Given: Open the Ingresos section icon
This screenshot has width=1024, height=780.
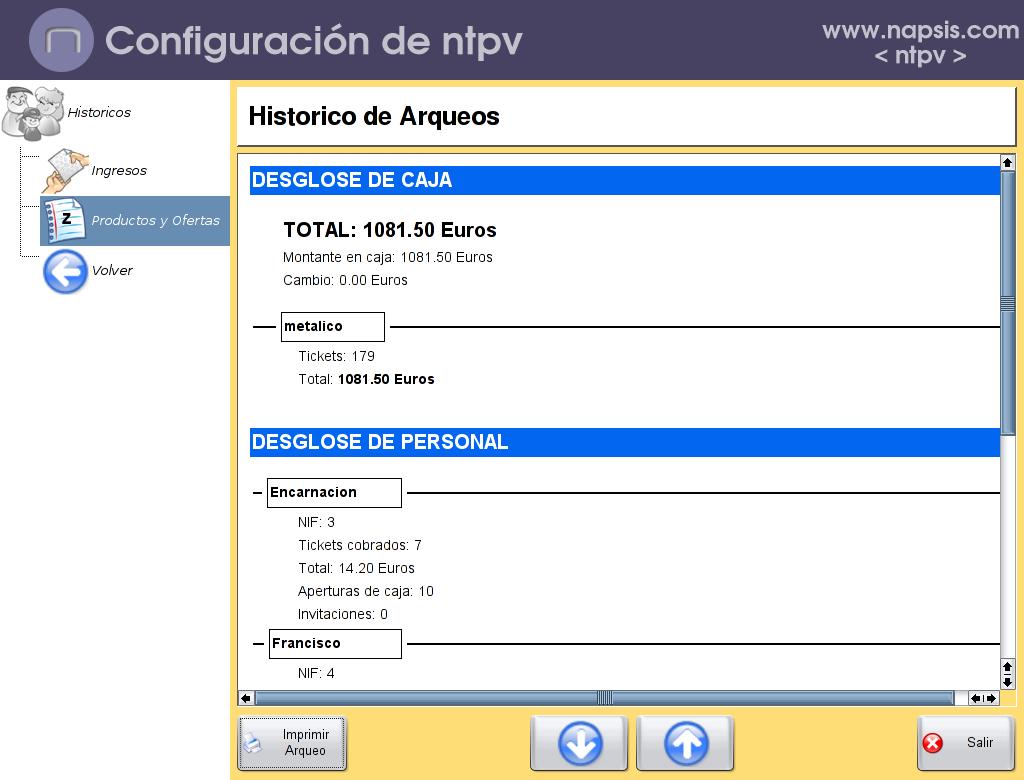Looking at the screenshot, I should click(x=65, y=170).
